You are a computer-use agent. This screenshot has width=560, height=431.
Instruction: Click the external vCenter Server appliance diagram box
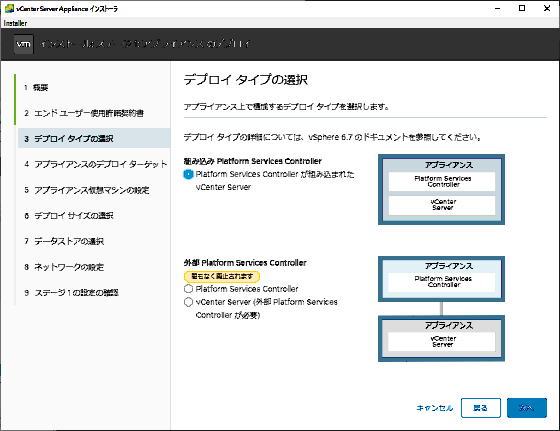(441, 339)
